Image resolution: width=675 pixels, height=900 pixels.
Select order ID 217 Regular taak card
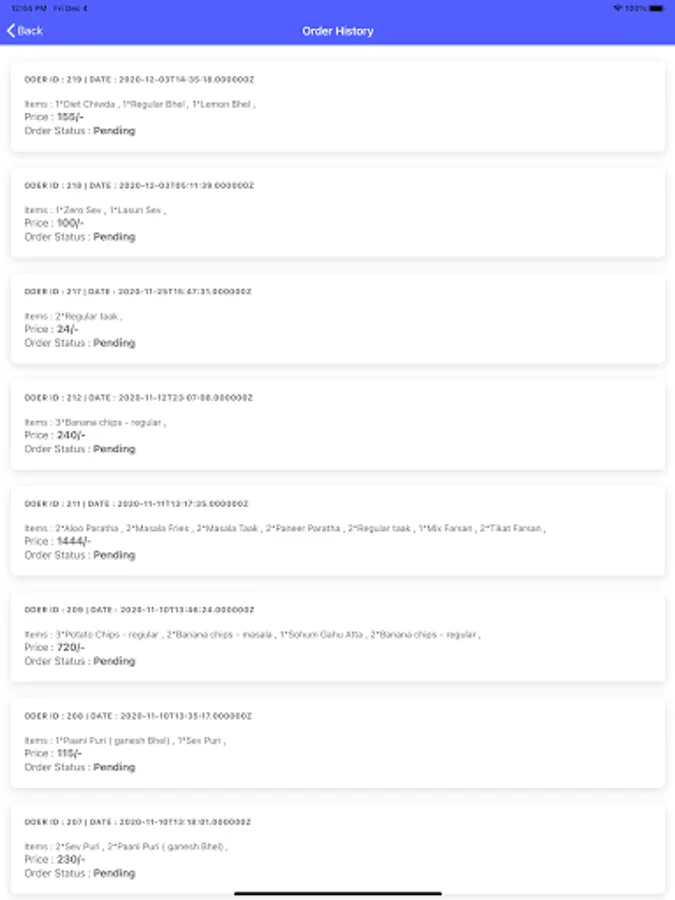338,319
